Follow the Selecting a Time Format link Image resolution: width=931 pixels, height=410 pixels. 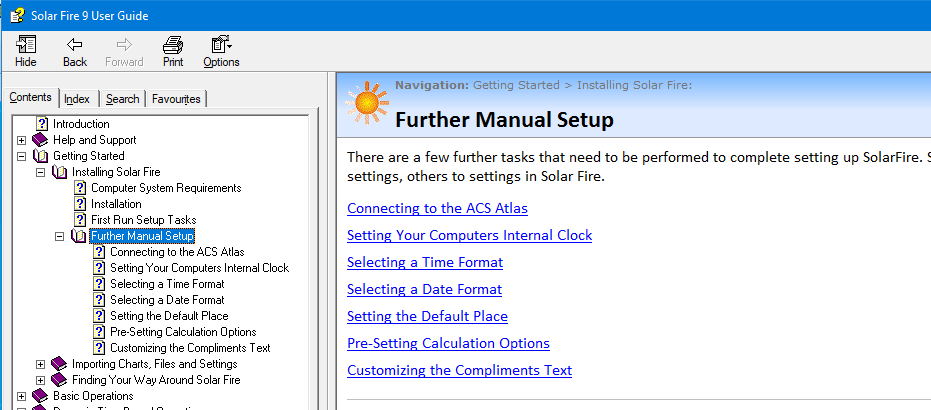[x=425, y=262]
